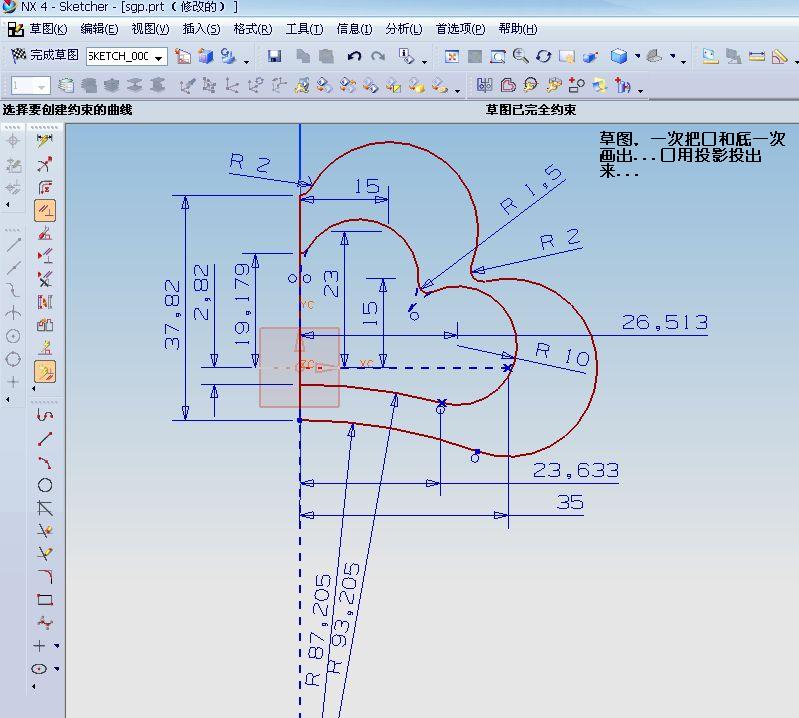Open the 帮助(H) Help menu

pyautogui.click(x=518, y=29)
